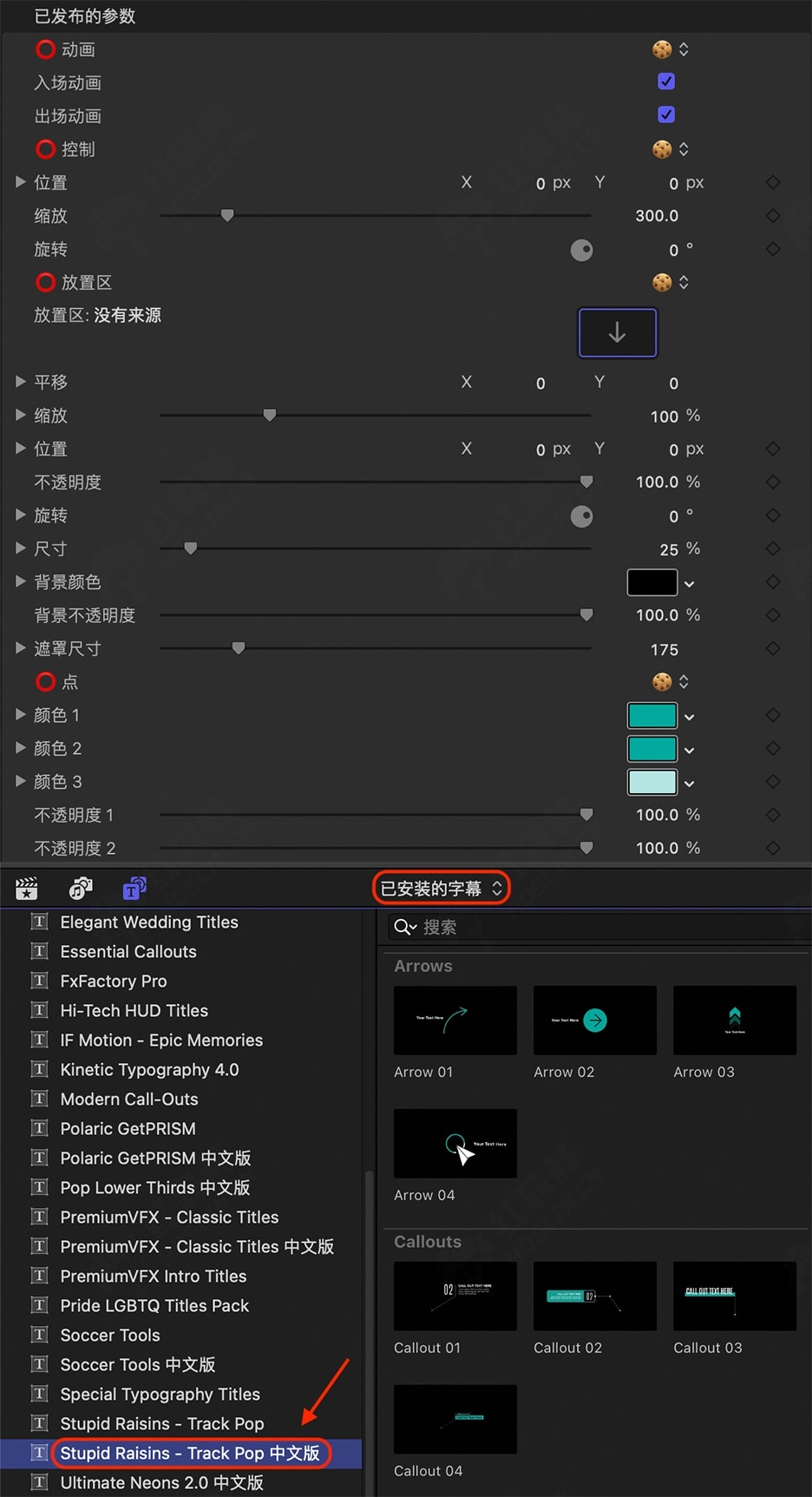Click the cookie icon in the 点 row
Viewport: 812px width, 1497px height.
[x=662, y=681]
